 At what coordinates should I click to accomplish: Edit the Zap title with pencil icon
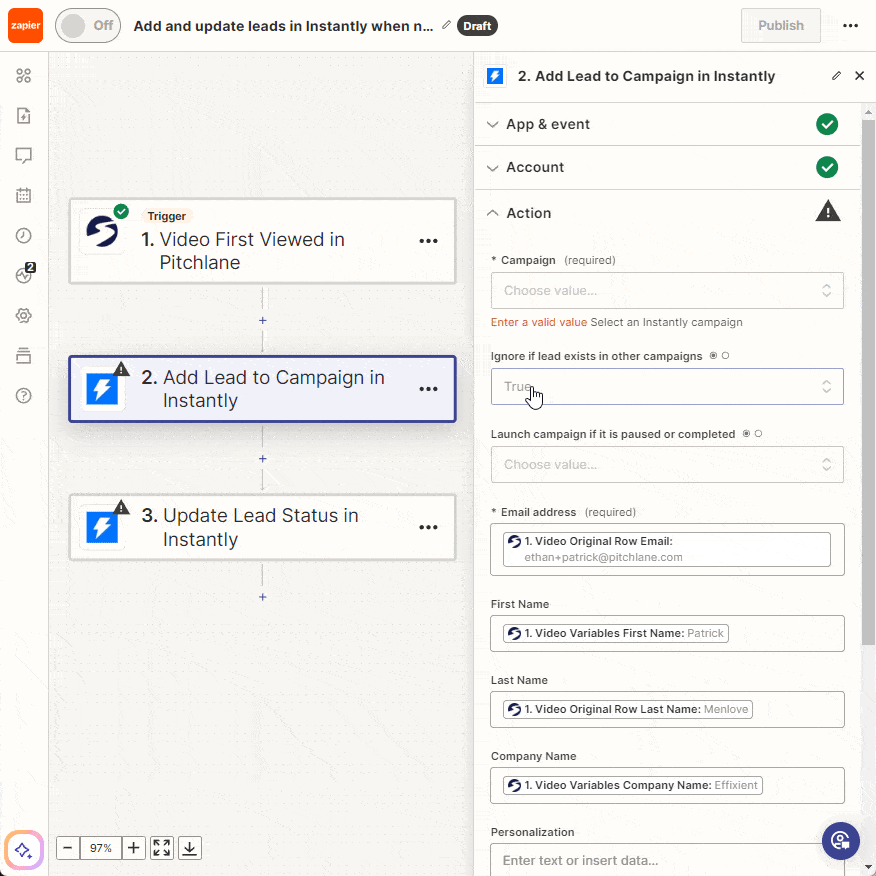point(446,25)
